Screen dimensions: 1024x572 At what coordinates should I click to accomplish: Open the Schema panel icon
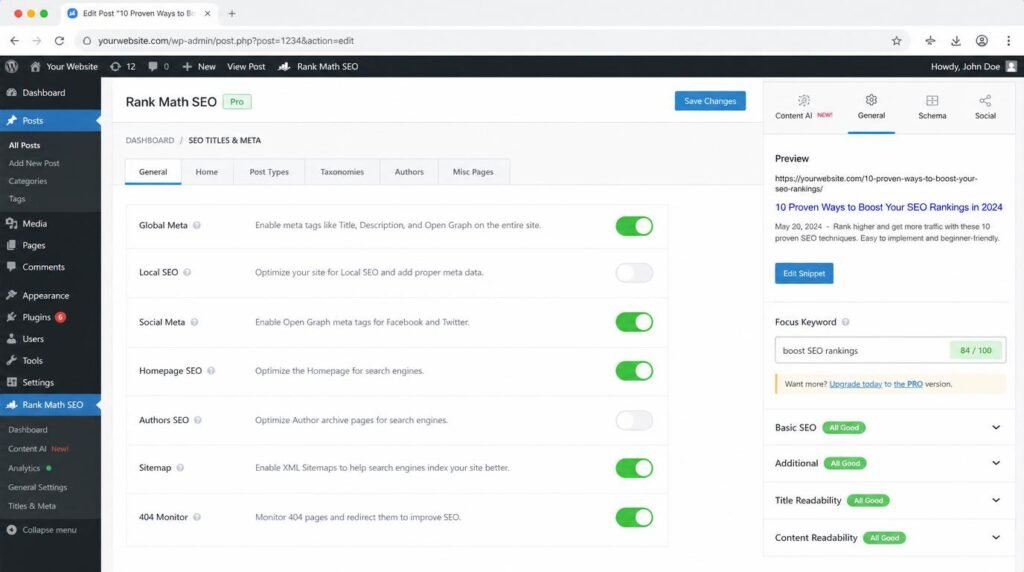[x=932, y=101]
